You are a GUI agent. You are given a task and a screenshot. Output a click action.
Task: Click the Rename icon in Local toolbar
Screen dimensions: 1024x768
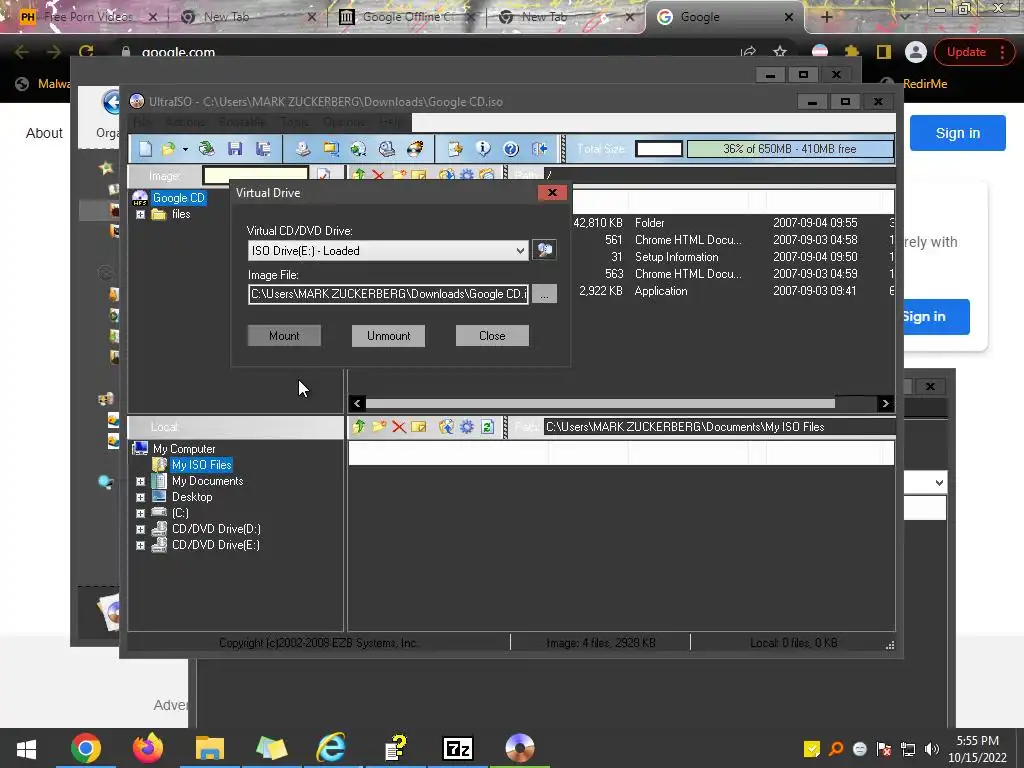coord(419,427)
